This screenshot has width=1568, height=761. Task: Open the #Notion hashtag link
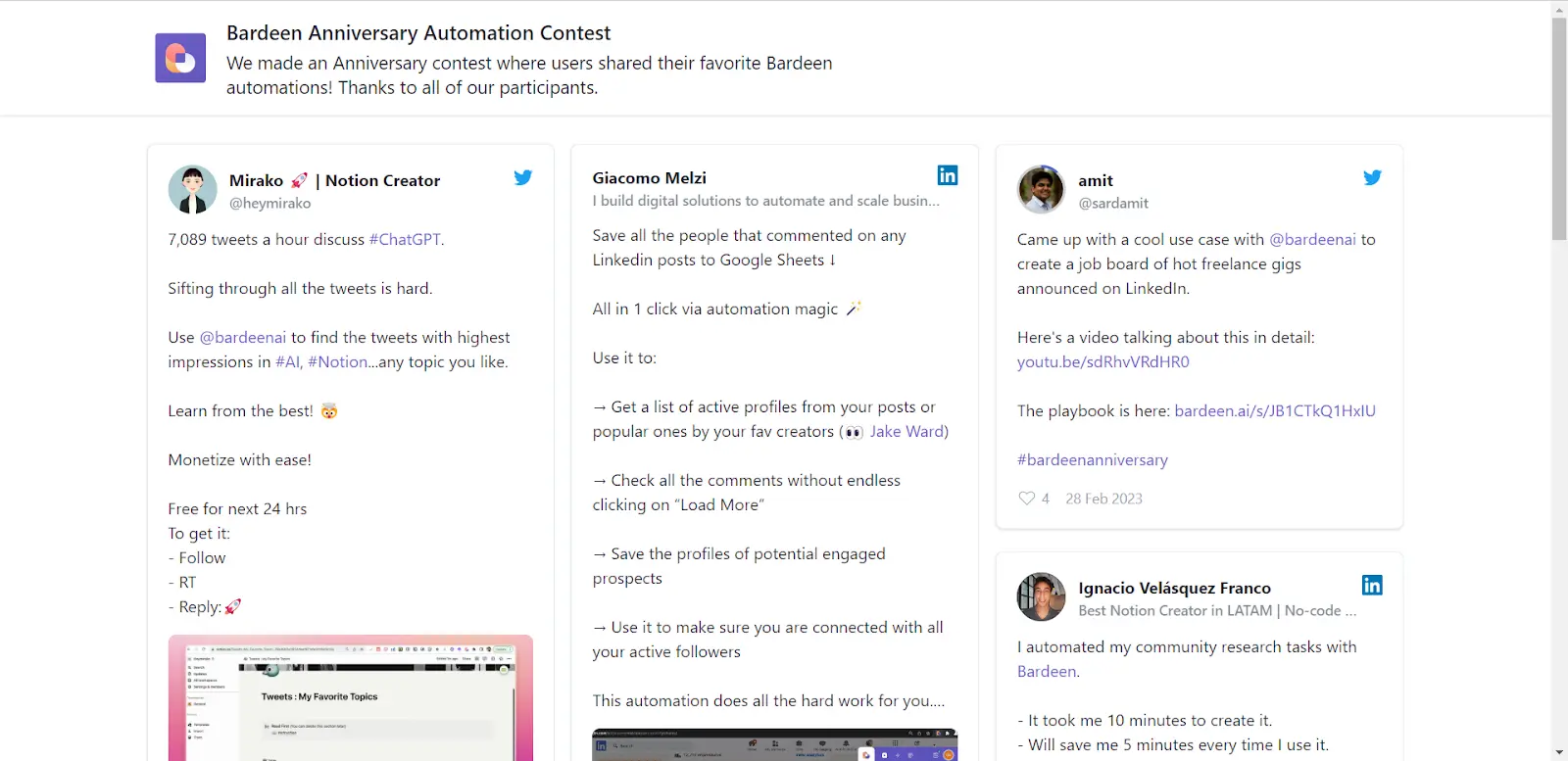tap(338, 361)
